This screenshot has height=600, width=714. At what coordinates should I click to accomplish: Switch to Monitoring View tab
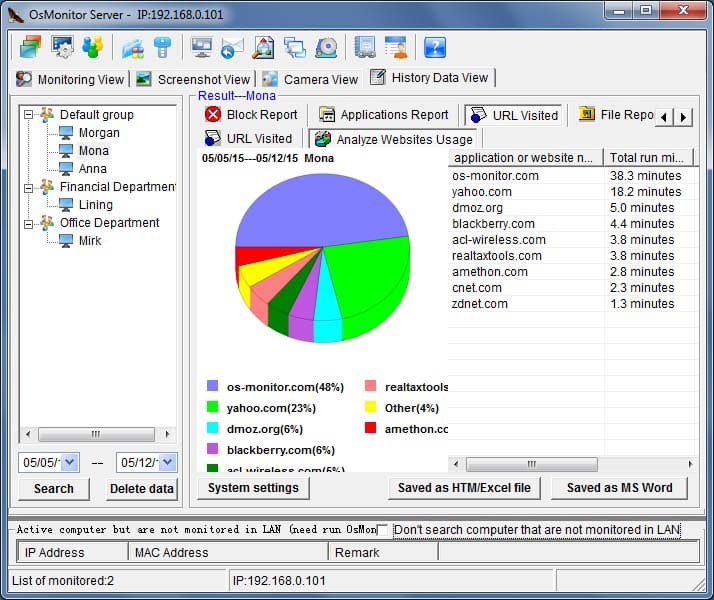[71, 79]
